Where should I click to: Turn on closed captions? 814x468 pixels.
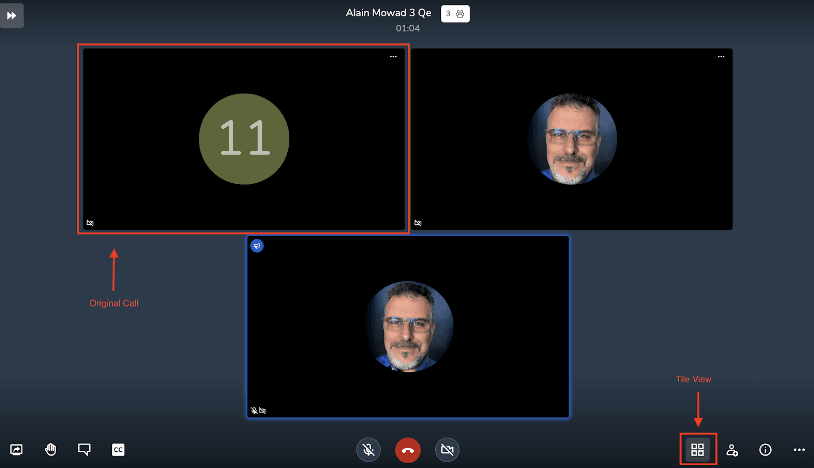coord(118,450)
